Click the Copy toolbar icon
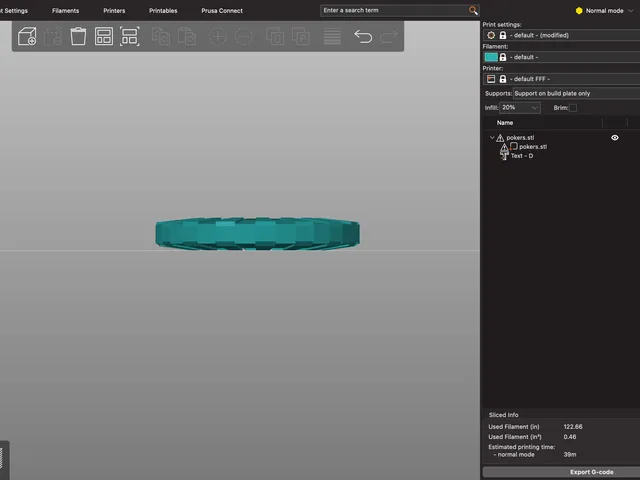Image resolution: width=640 pixels, height=480 pixels. click(x=161, y=36)
